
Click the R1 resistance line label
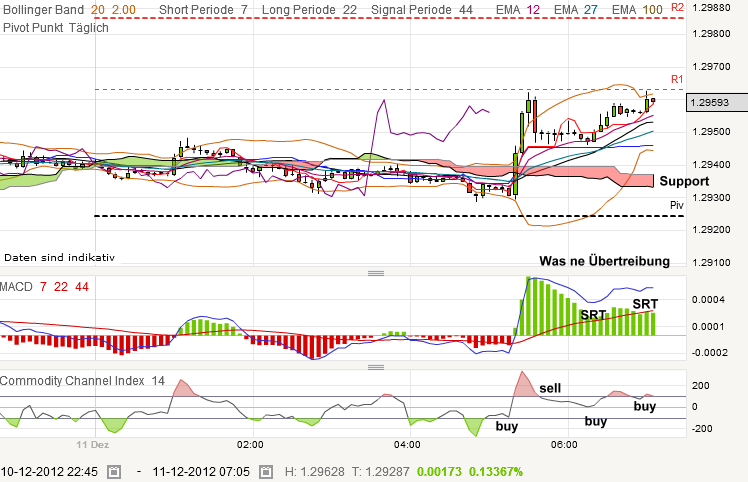click(x=677, y=79)
